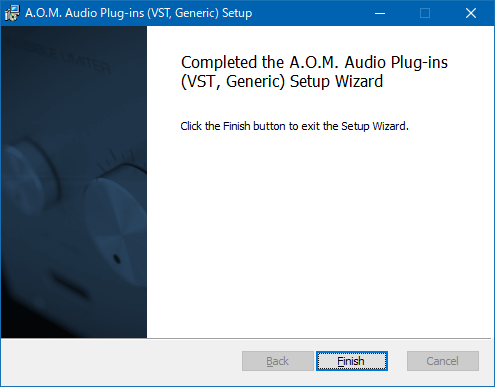Minimize the A.O.M. Setup window

(x=380, y=13)
